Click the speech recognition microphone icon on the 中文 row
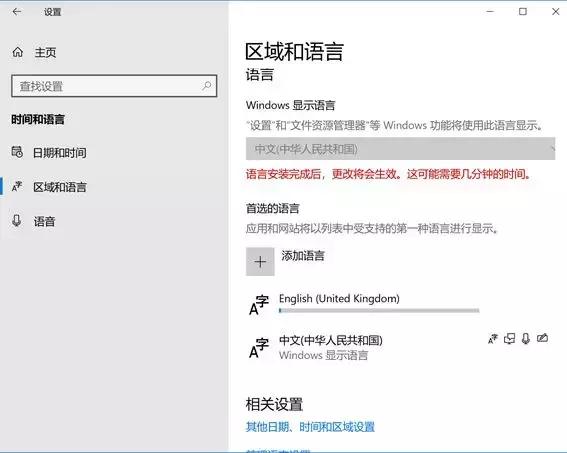Image resolution: width=567 pixels, height=453 pixels. [525, 339]
